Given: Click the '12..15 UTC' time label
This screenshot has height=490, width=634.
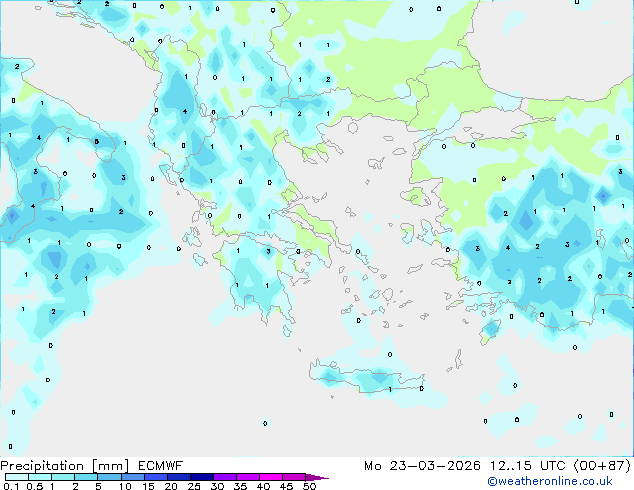Looking at the screenshot, I should coord(528,466).
